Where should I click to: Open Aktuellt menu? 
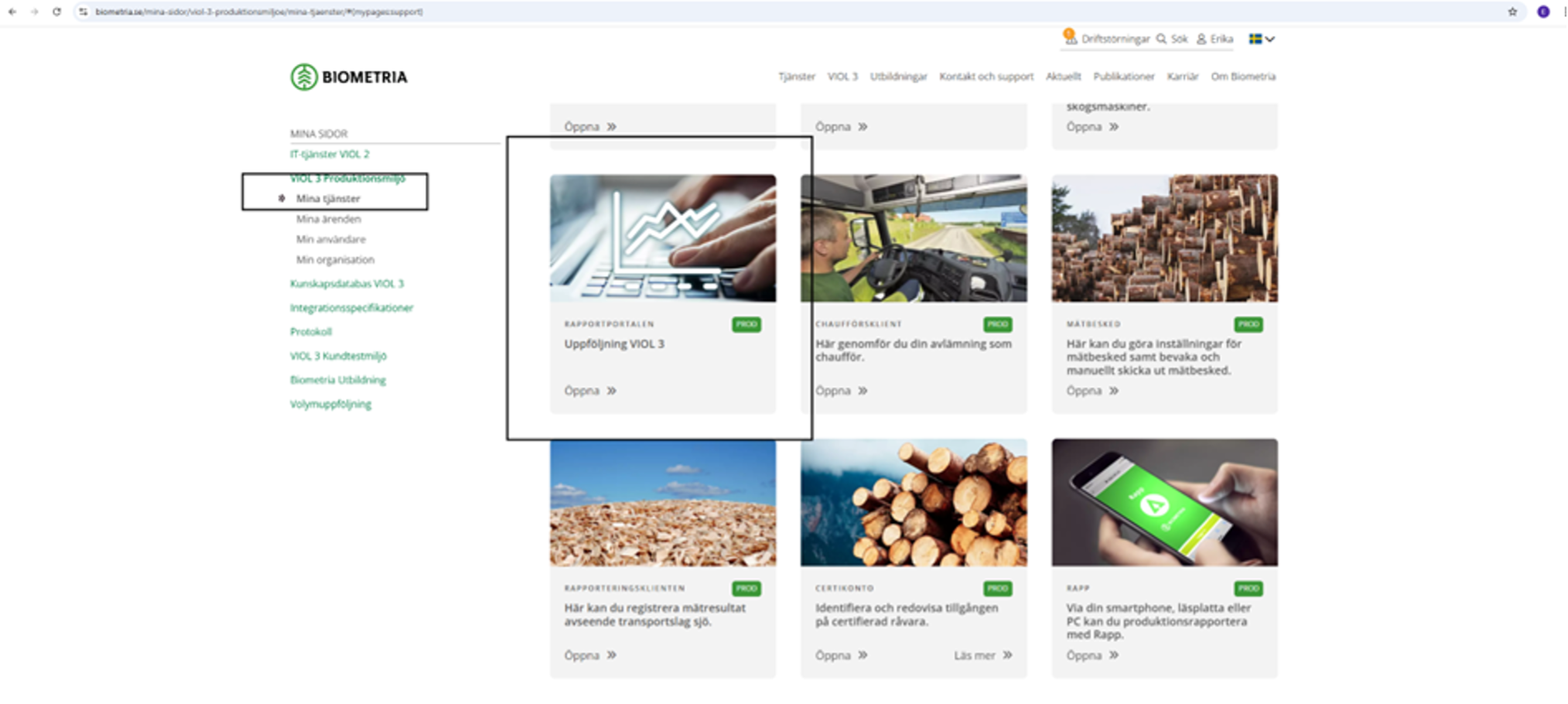coord(1064,77)
